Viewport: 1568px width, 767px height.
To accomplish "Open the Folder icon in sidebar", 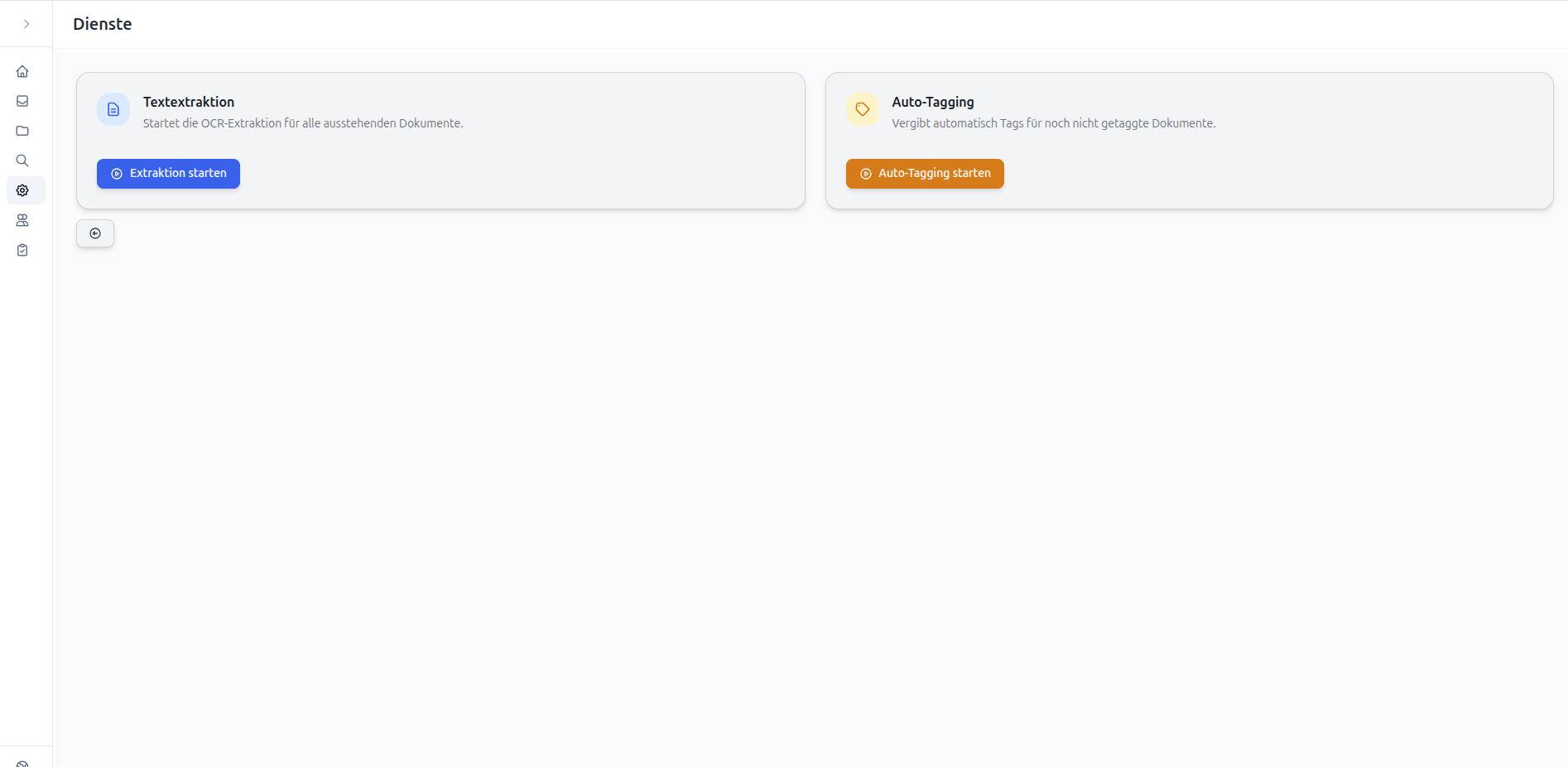I will (22, 131).
